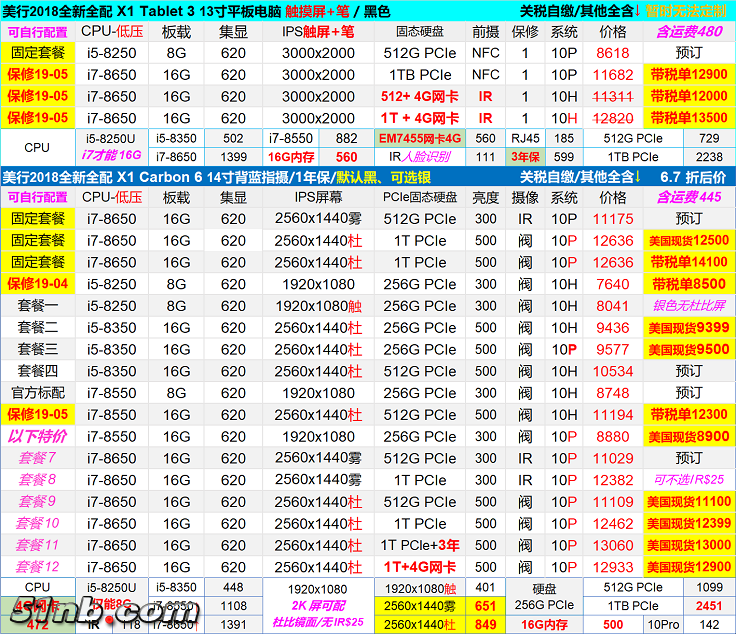Click the 2K屏可配 cell

click(318, 606)
